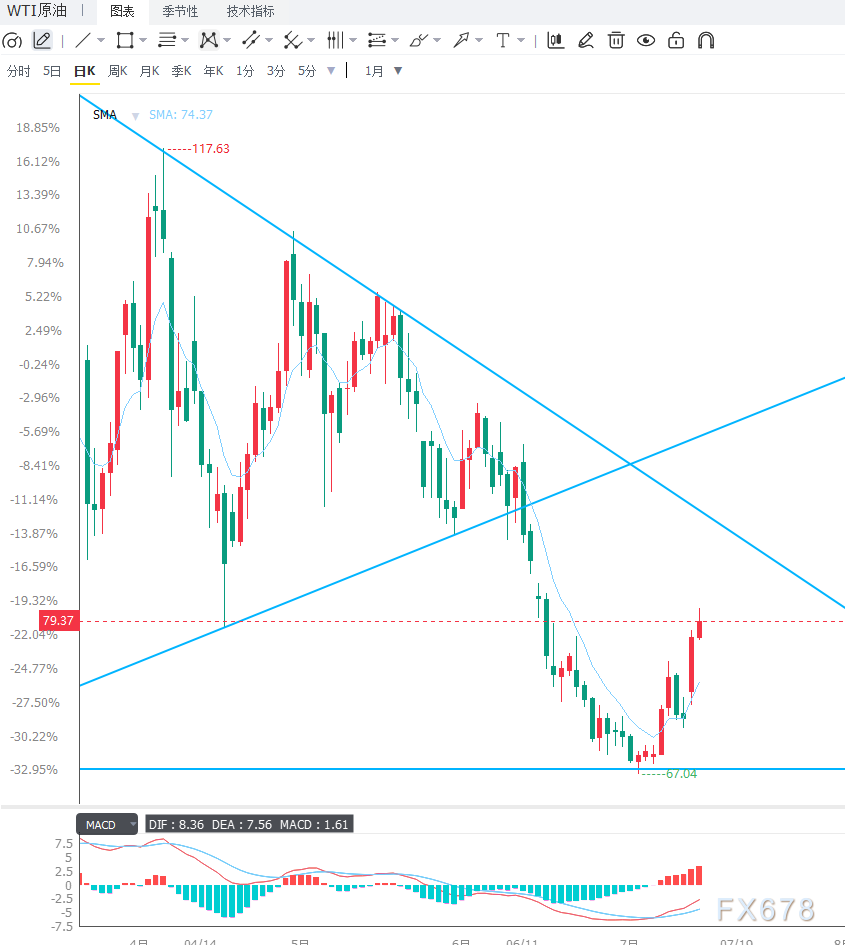Click the spiral indicator icon in toolbar
The image size is (845, 945).
pyautogui.click(x=12, y=40)
